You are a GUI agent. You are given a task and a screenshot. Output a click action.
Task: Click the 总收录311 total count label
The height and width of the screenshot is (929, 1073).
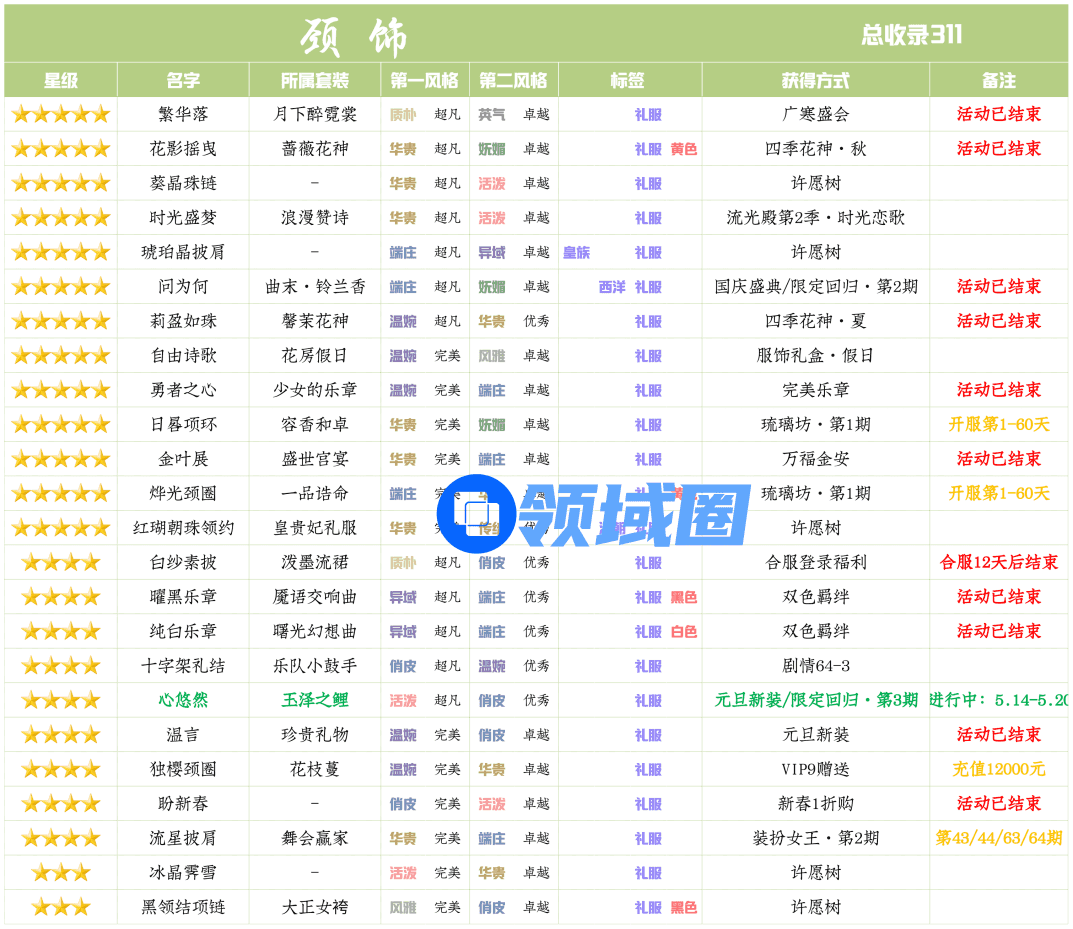pyautogui.click(x=911, y=35)
